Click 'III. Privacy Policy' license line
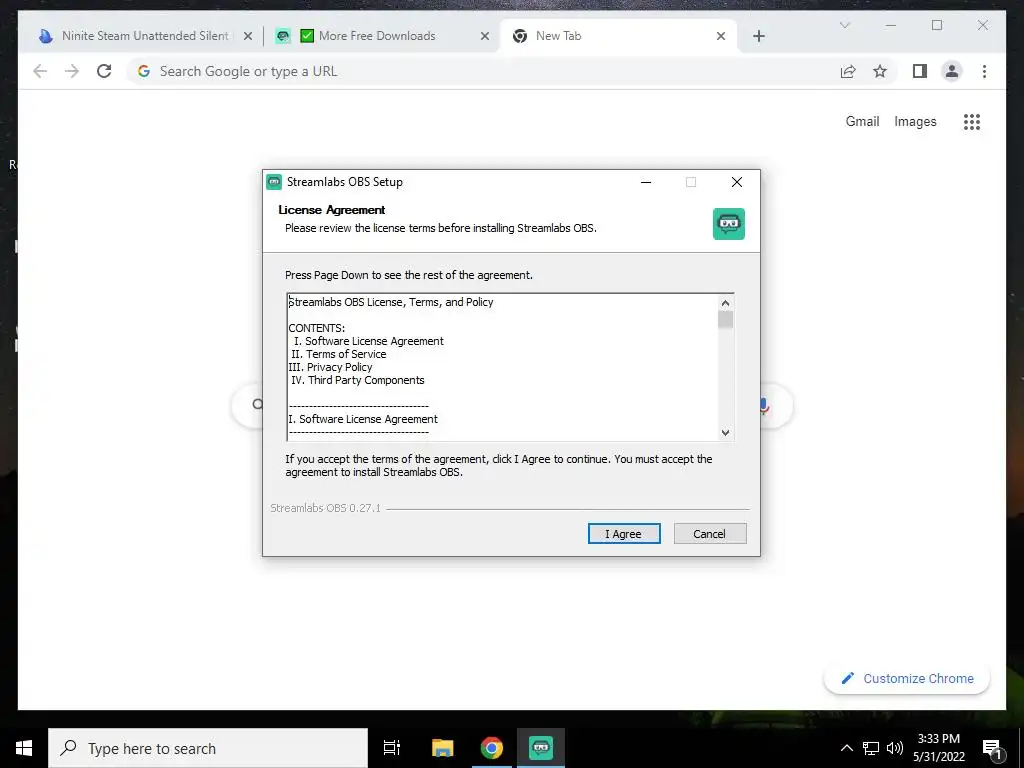 pos(330,367)
